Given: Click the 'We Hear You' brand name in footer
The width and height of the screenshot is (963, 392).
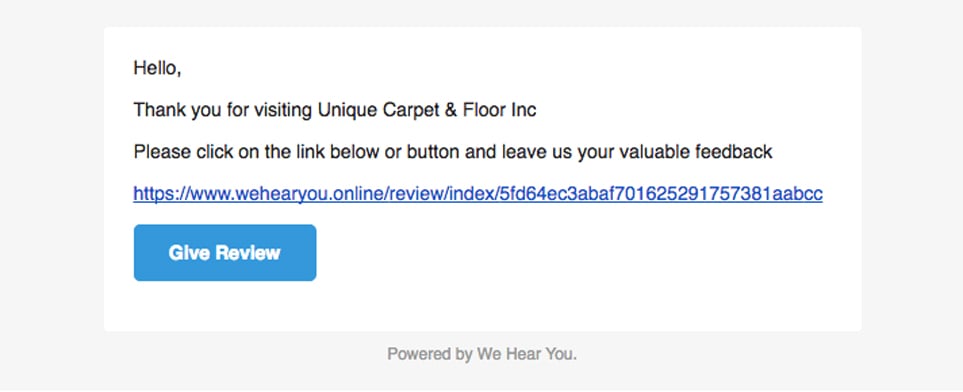Looking at the screenshot, I should tap(524, 354).
